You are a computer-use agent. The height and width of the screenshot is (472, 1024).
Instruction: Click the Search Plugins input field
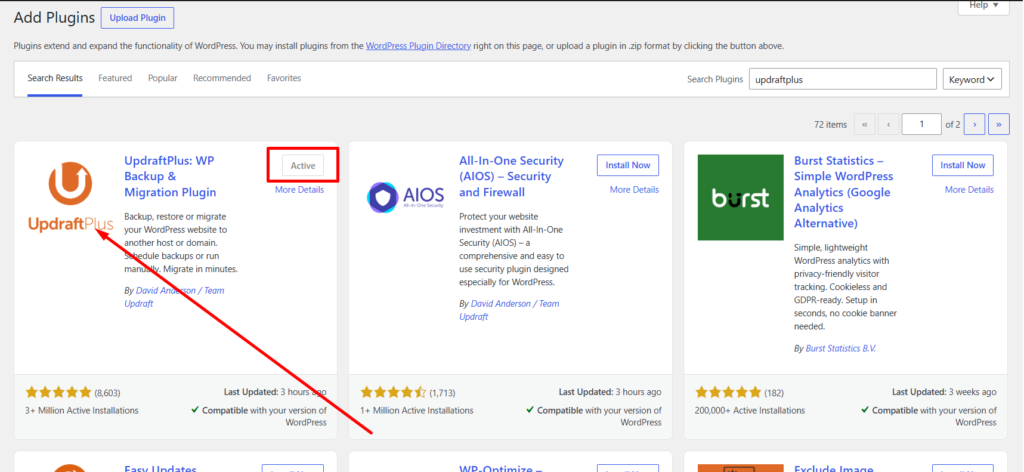click(842, 80)
